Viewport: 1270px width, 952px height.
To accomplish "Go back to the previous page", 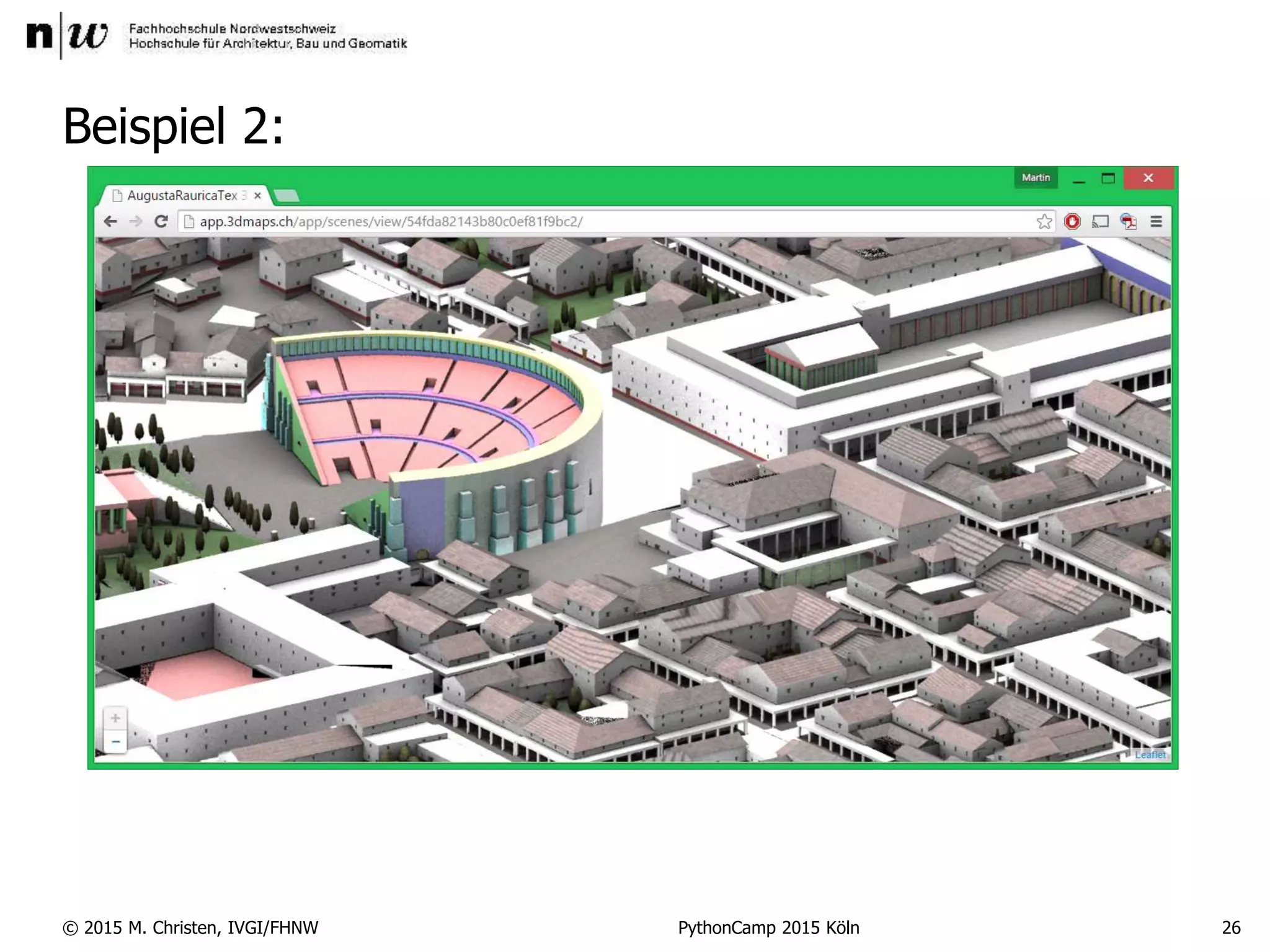I will 110,222.
